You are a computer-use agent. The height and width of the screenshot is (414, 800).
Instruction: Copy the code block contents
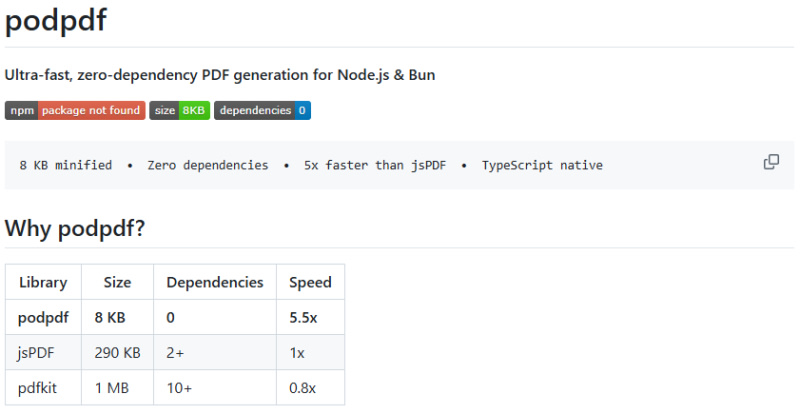(771, 162)
